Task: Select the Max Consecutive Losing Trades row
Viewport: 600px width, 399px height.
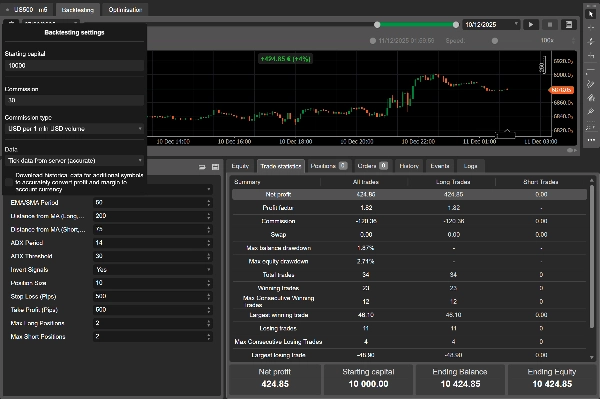Action: [x=409, y=342]
